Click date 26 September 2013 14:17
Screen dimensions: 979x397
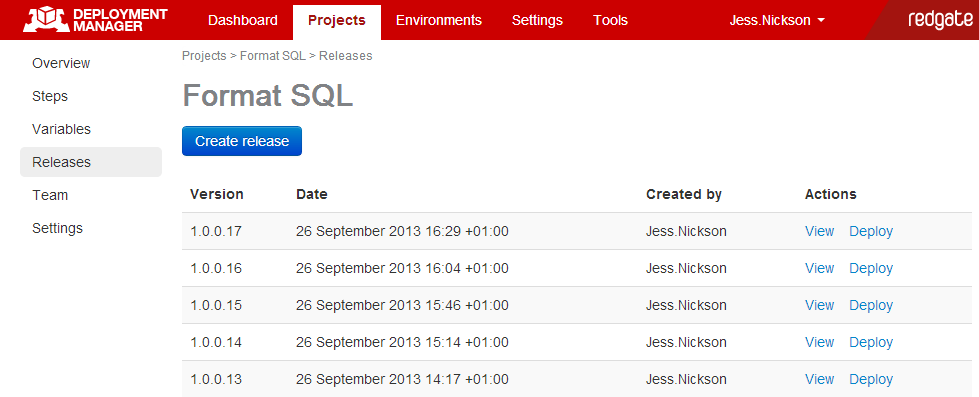coord(402,379)
